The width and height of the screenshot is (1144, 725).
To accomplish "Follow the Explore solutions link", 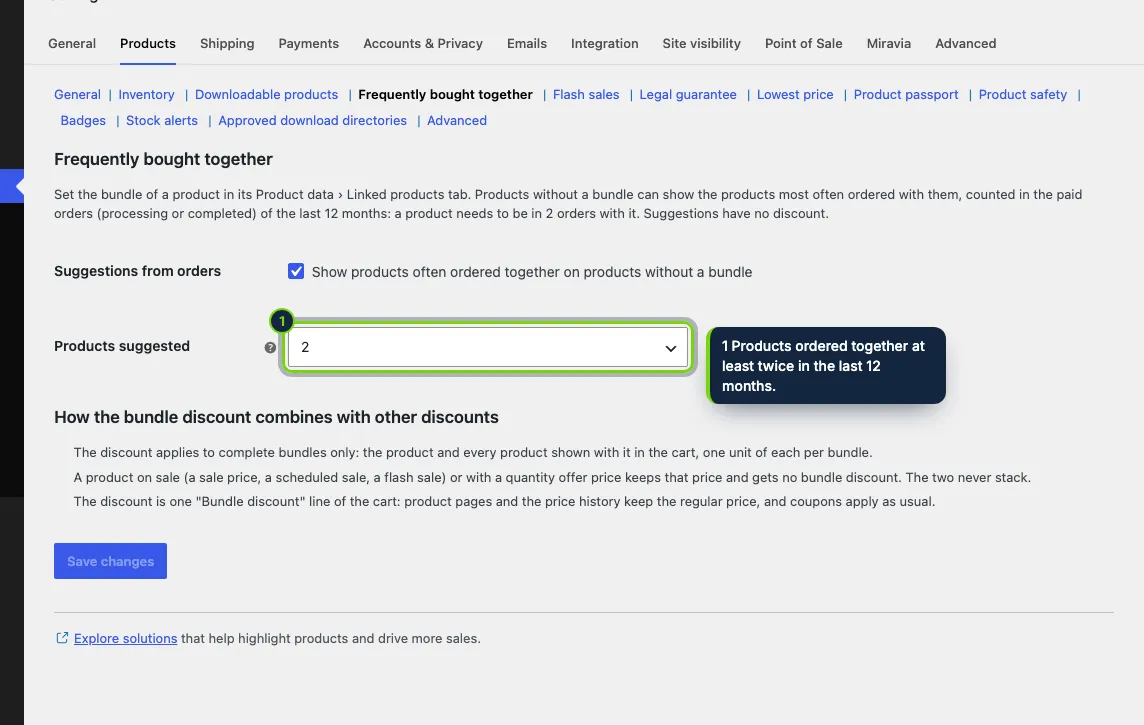I will [125, 639].
